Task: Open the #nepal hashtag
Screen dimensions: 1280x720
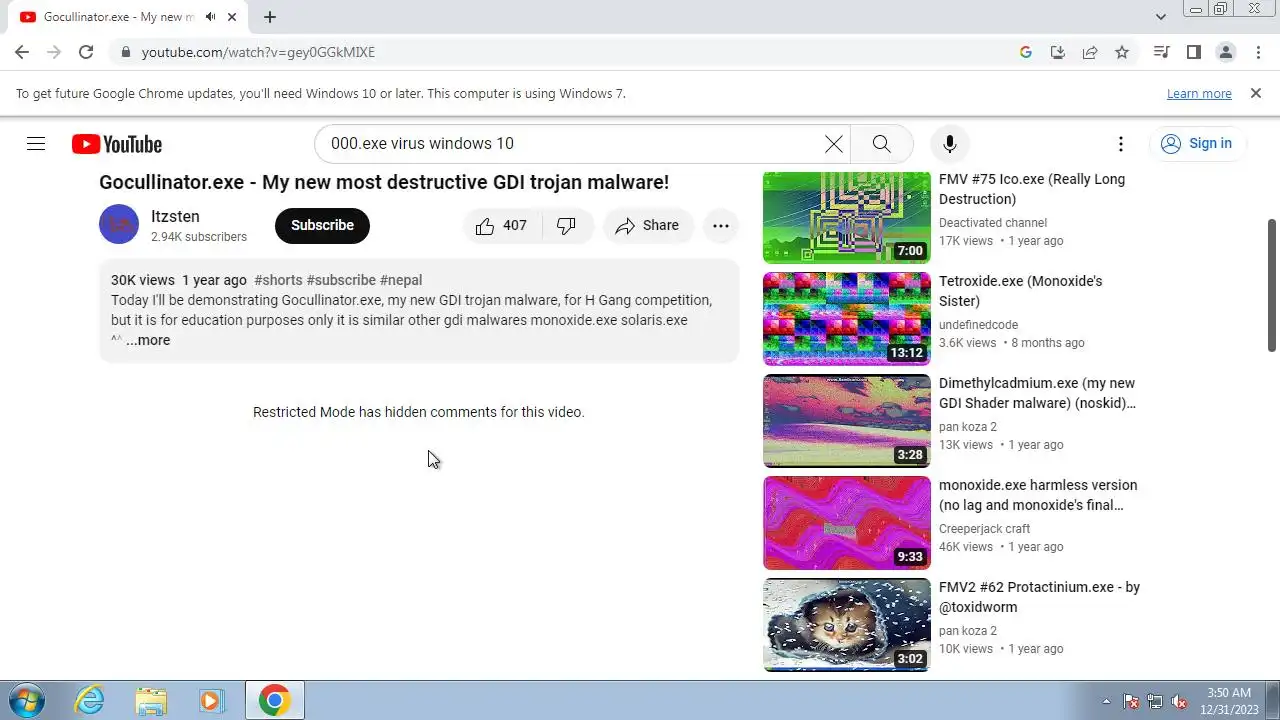Action: point(401,280)
